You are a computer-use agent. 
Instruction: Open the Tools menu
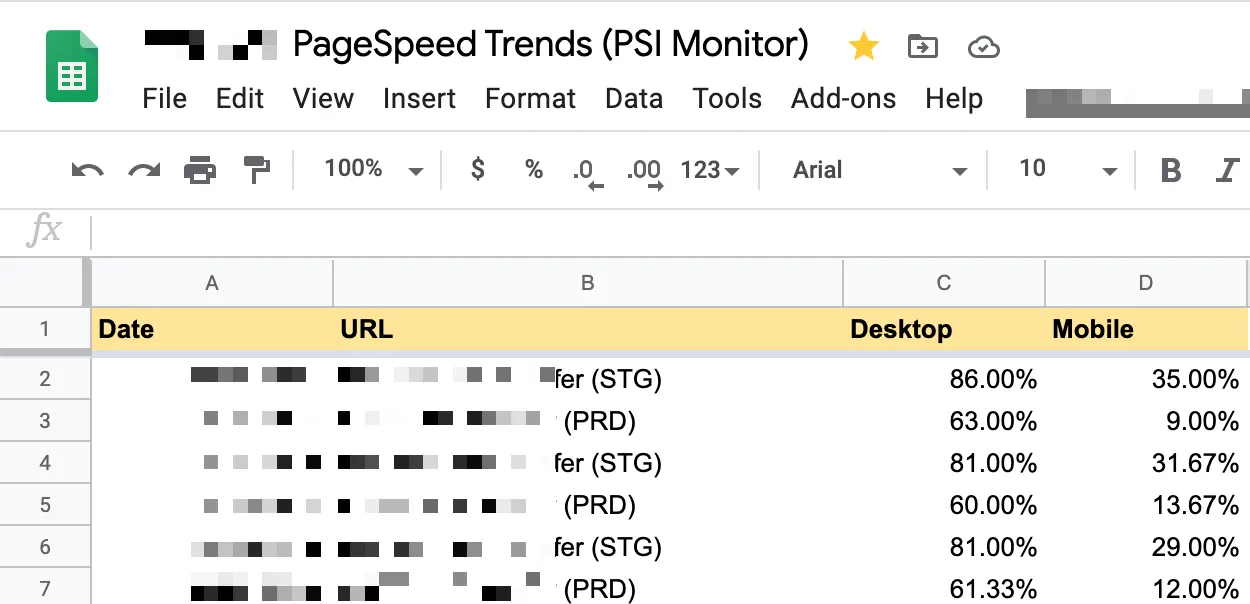pos(727,98)
